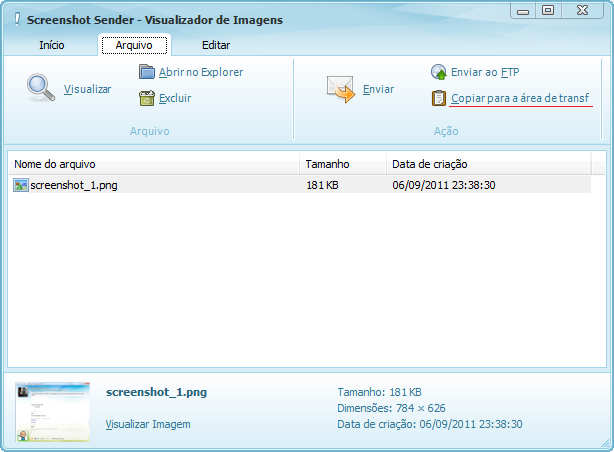614x452 pixels.
Task: Sort by Tamanho column header
Action: tap(343, 164)
